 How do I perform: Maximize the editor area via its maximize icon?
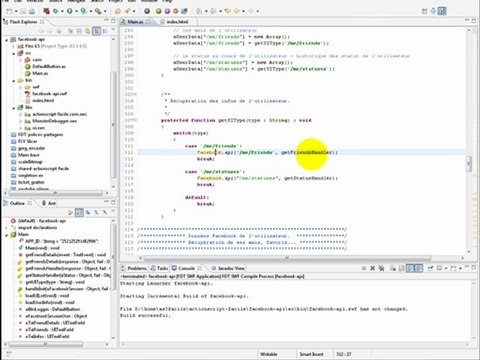point(474,21)
